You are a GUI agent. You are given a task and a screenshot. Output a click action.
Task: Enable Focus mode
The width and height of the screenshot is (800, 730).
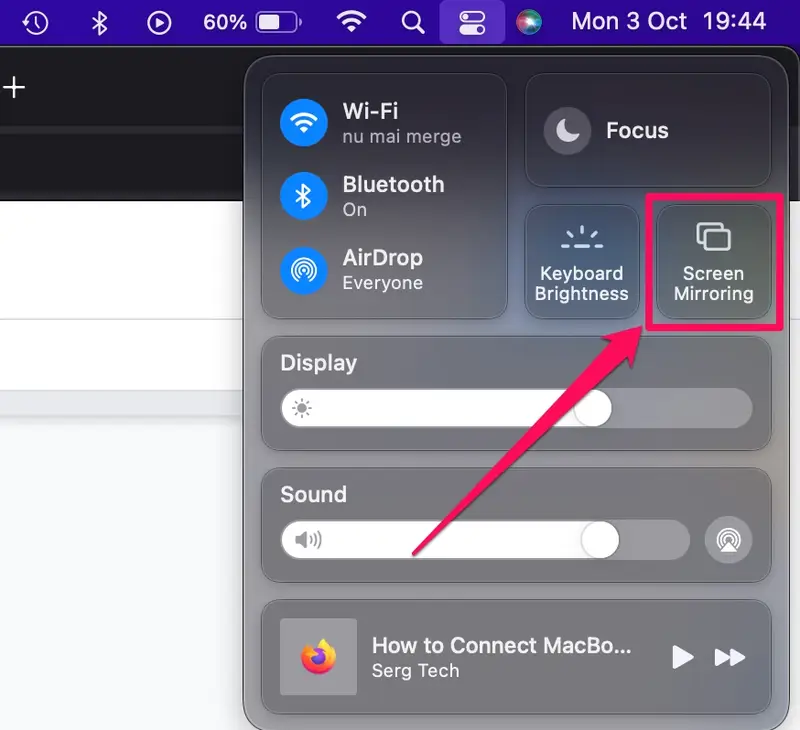567,130
